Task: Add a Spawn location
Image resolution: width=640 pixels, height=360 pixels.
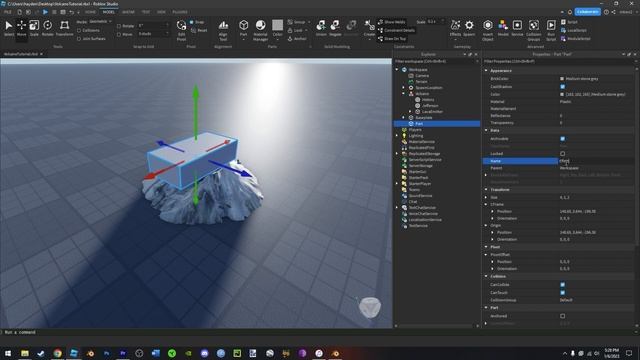Action: click(469, 29)
